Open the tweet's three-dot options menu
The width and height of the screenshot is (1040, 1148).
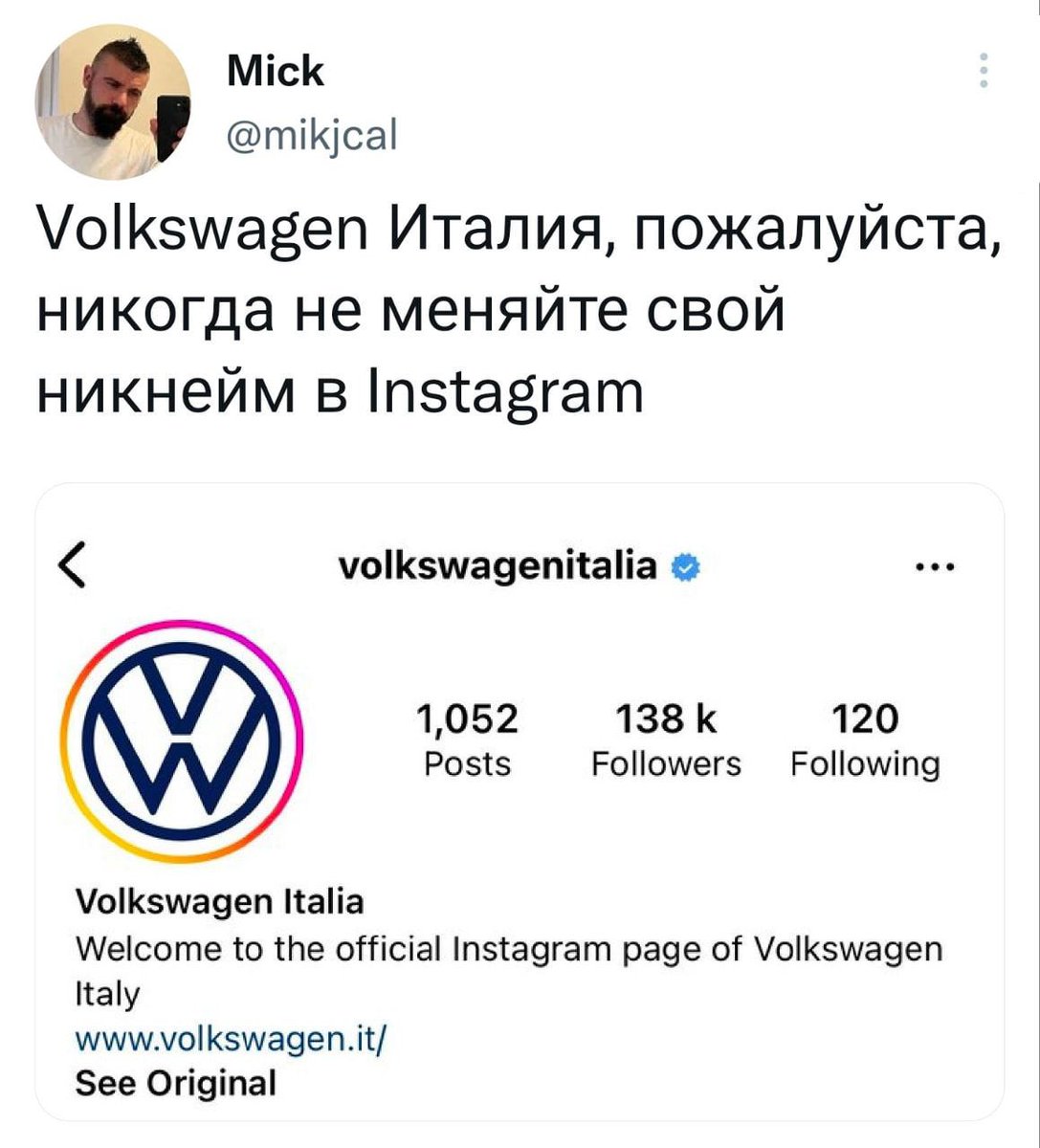click(x=985, y=72)
